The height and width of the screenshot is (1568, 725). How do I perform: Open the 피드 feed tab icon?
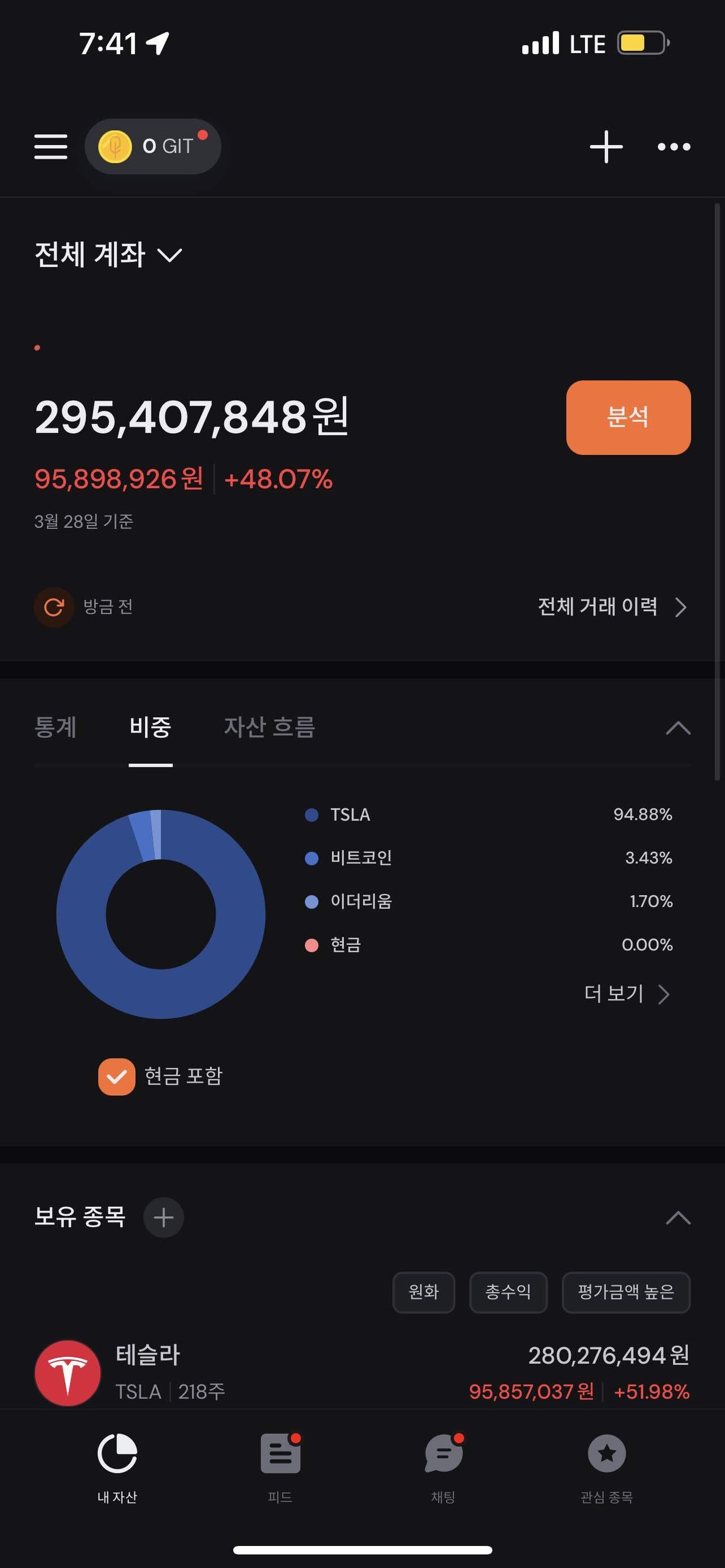pyautogui.click(x=280, y=1454)
